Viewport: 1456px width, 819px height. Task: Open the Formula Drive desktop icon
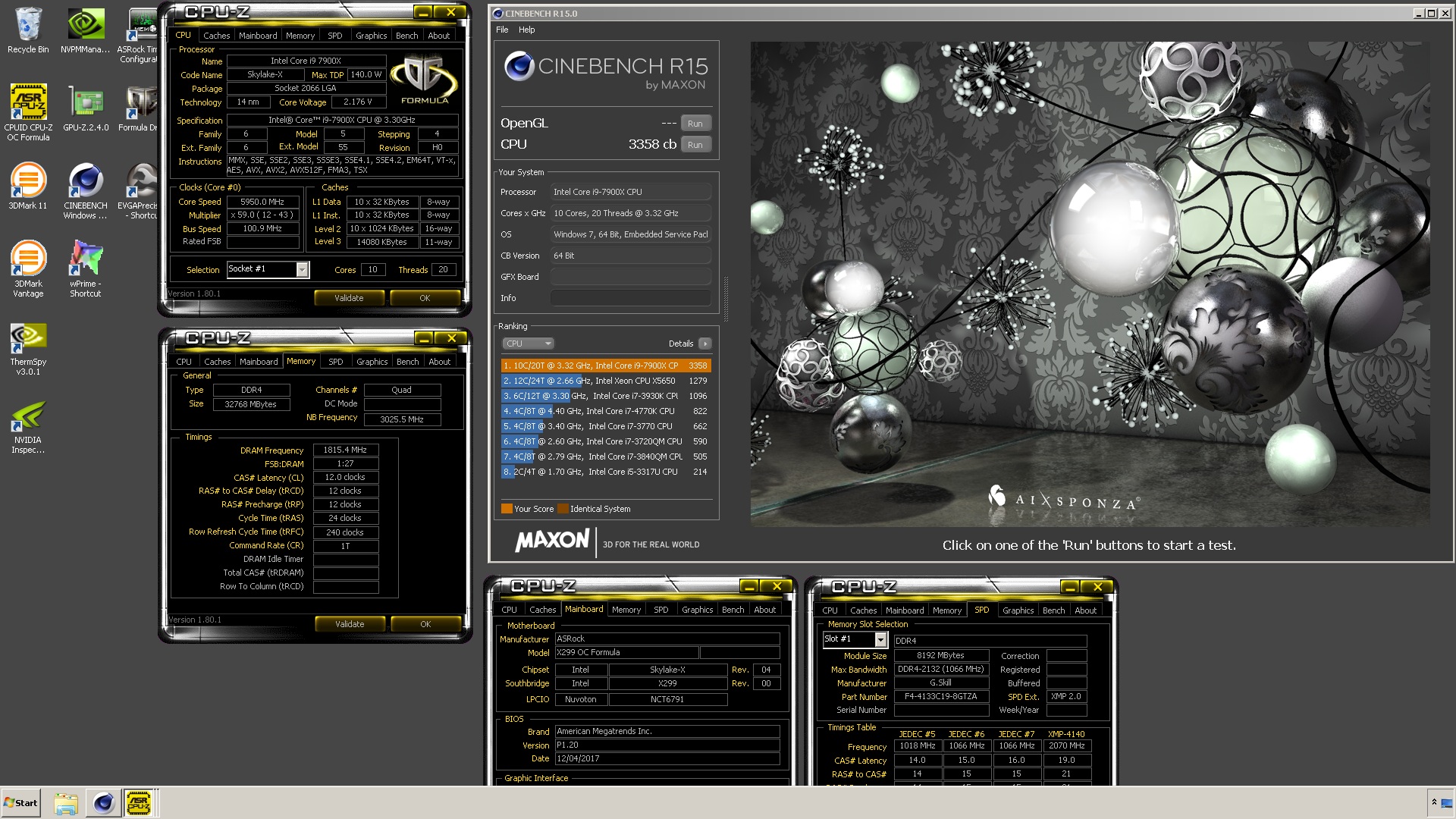(x=138, y=108)
